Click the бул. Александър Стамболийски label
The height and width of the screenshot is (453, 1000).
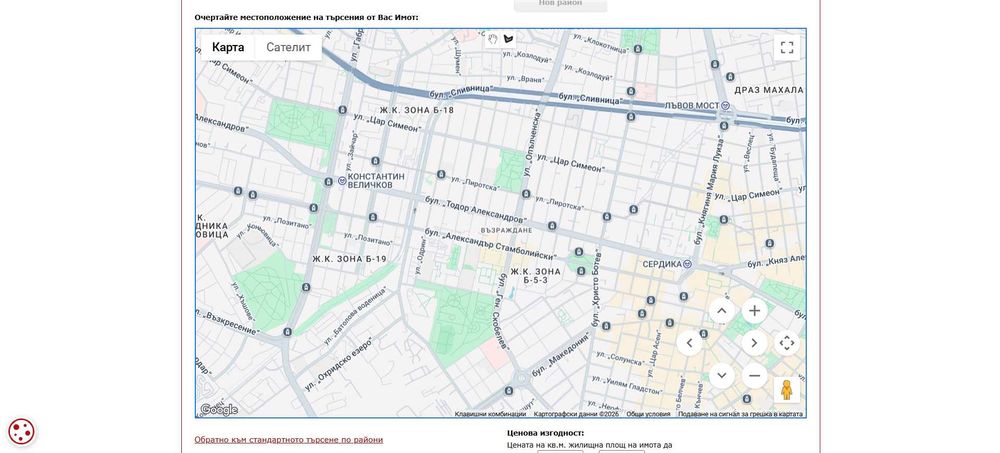coord(489,244)
